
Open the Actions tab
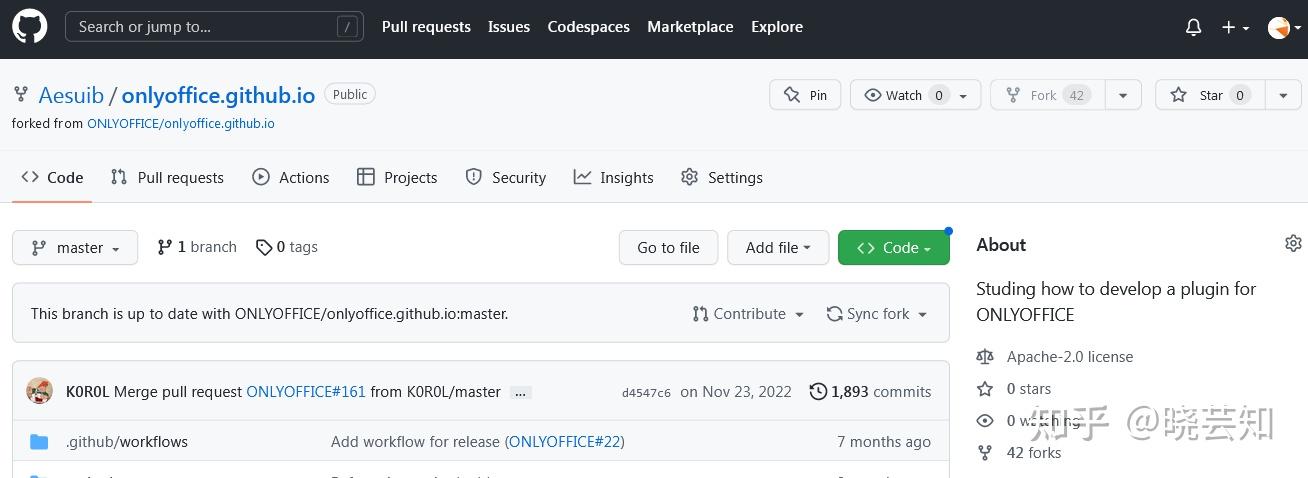click(x=290, y=177)
